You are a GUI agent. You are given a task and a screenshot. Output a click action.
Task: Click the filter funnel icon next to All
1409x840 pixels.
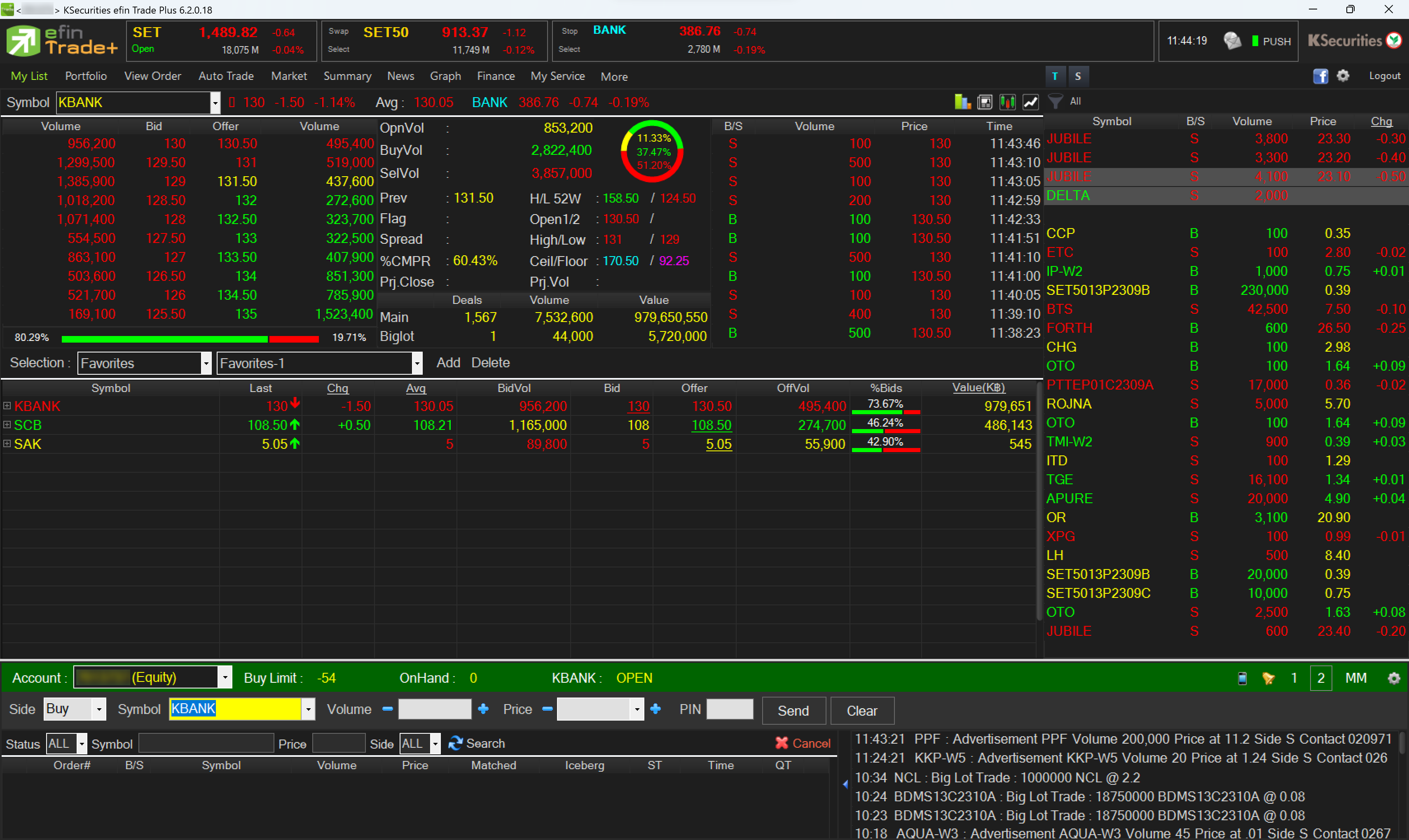1056,101
